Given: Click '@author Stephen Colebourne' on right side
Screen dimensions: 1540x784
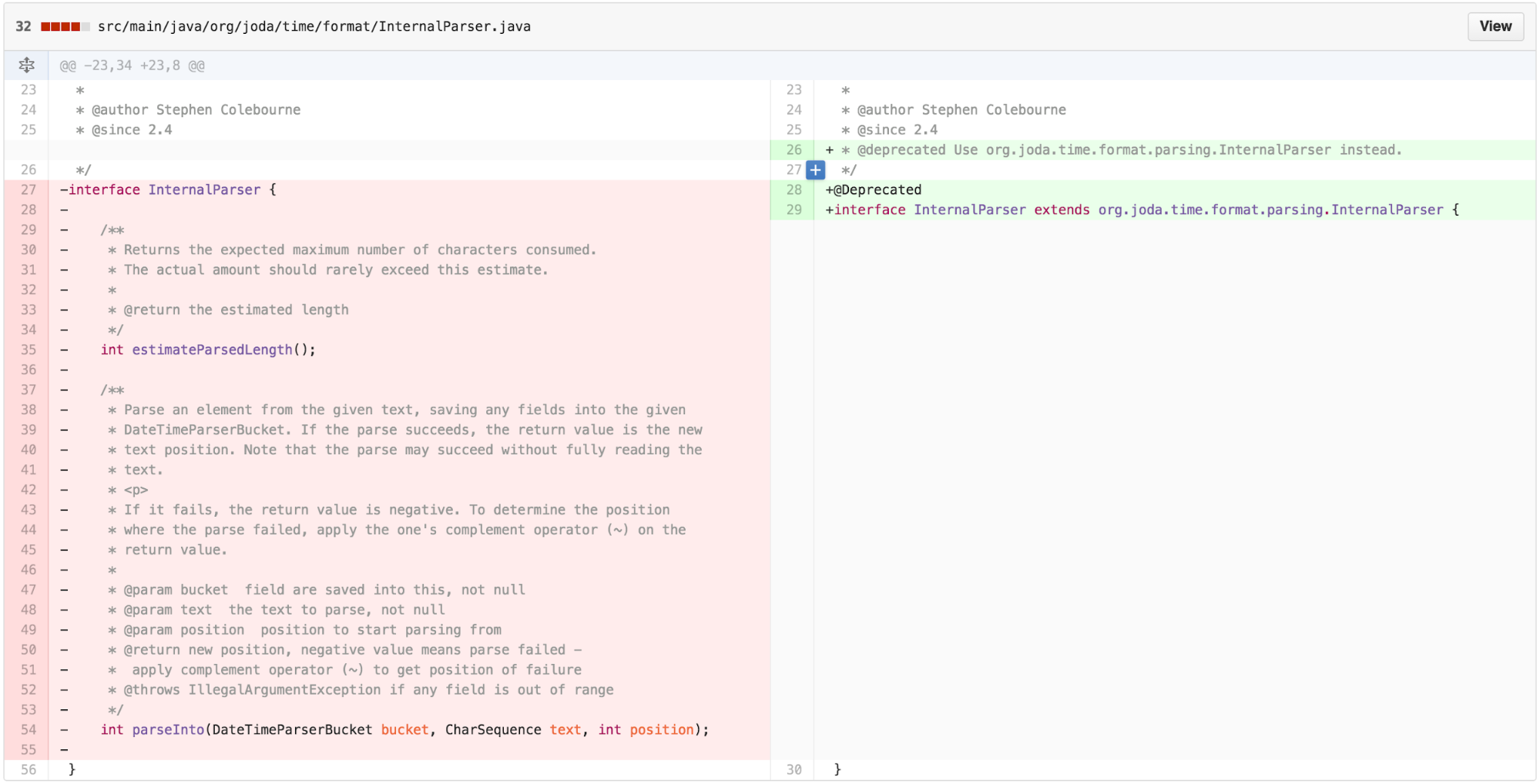Looking at the screenshot, I should (961, 110).
